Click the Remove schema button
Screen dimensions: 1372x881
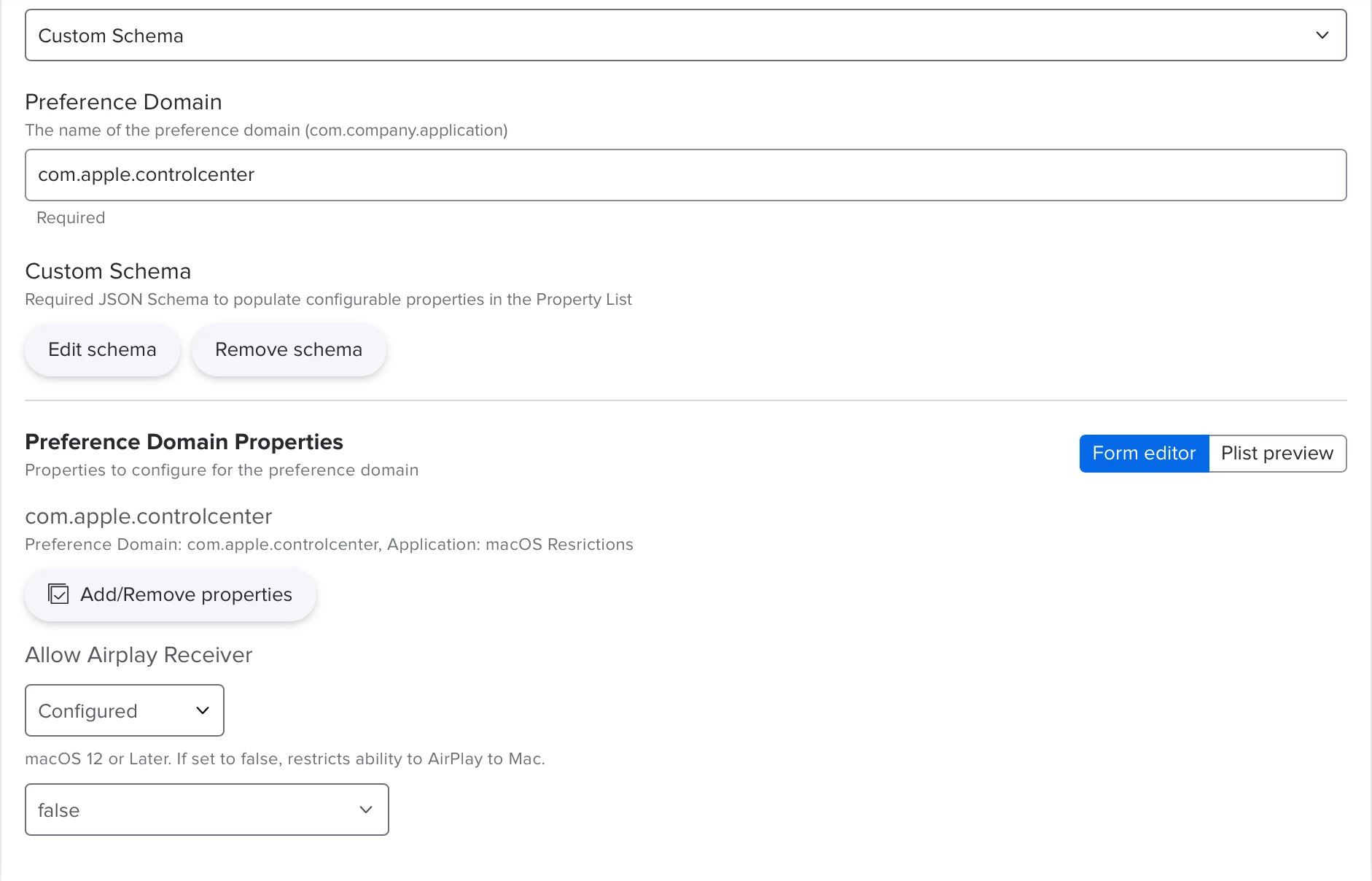pyautogui.click(x=289, y=350)
